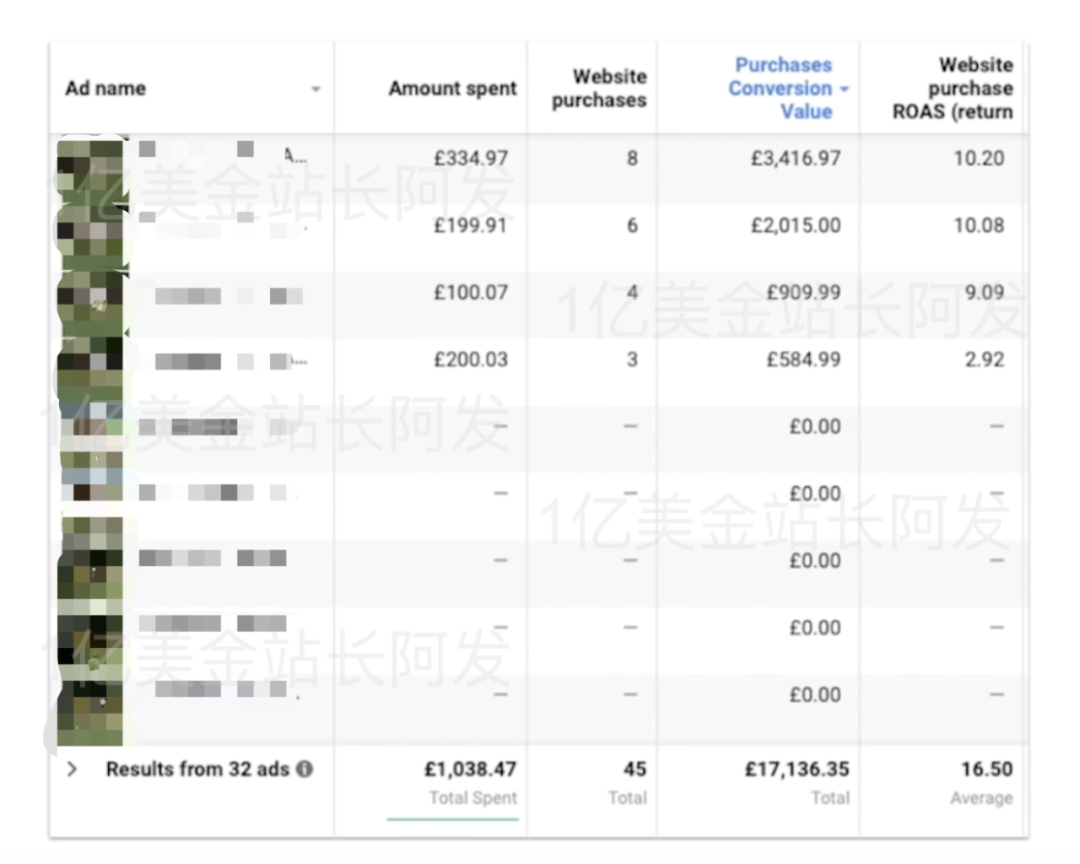Click the Purchases Conversion Value header label
This screenshot has width=1080, height=864.
click(781, 88)
